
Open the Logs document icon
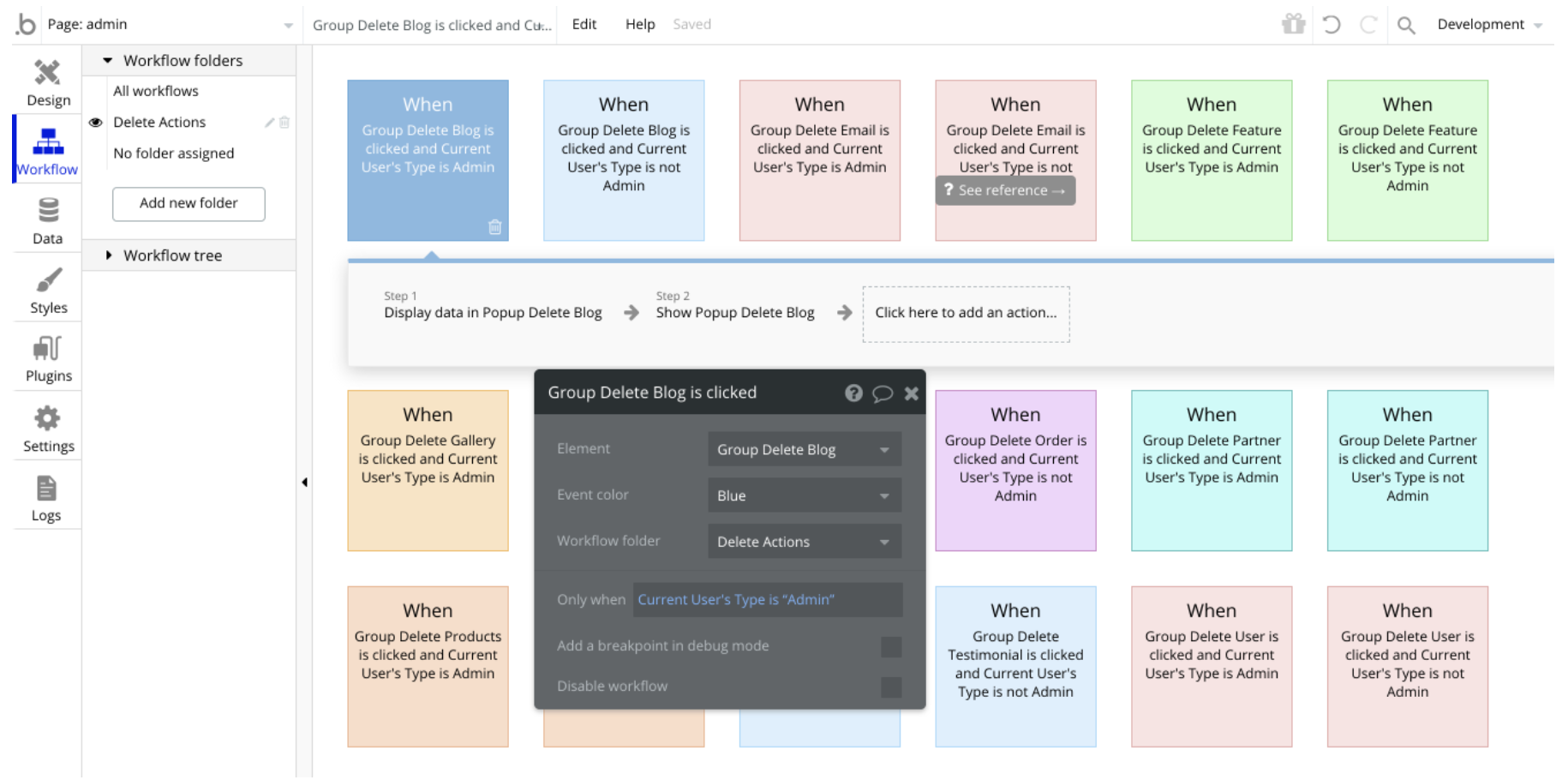point(46,489)
